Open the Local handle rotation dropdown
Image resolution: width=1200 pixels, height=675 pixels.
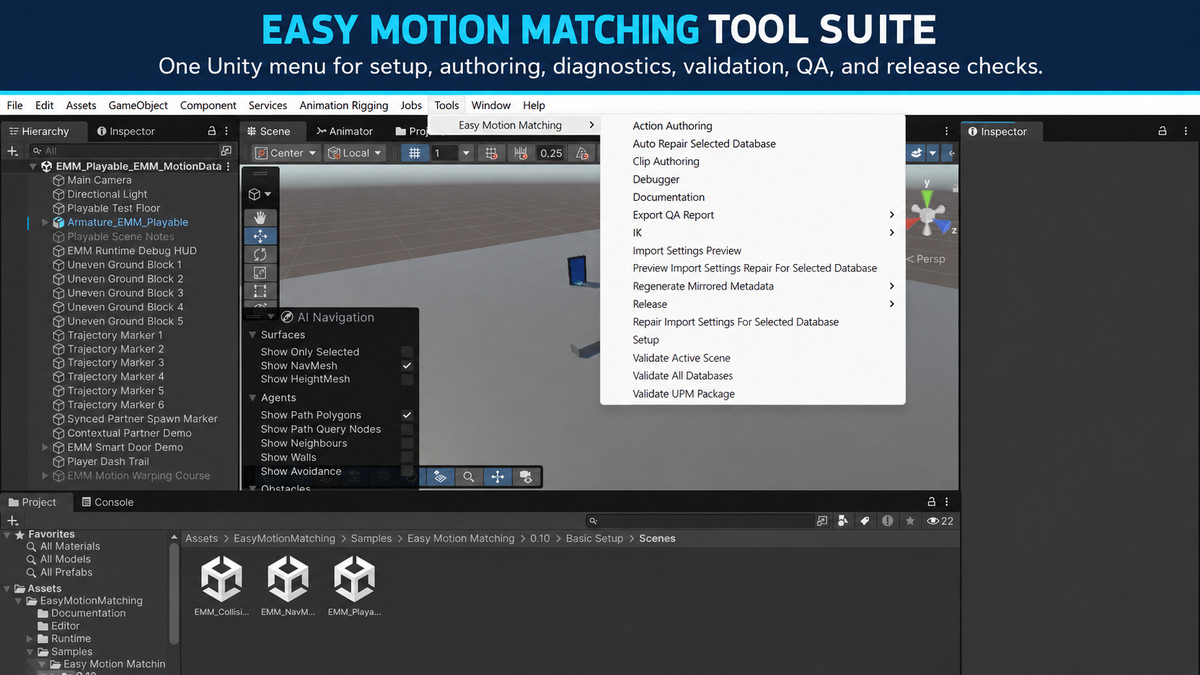tap(355, 153)
